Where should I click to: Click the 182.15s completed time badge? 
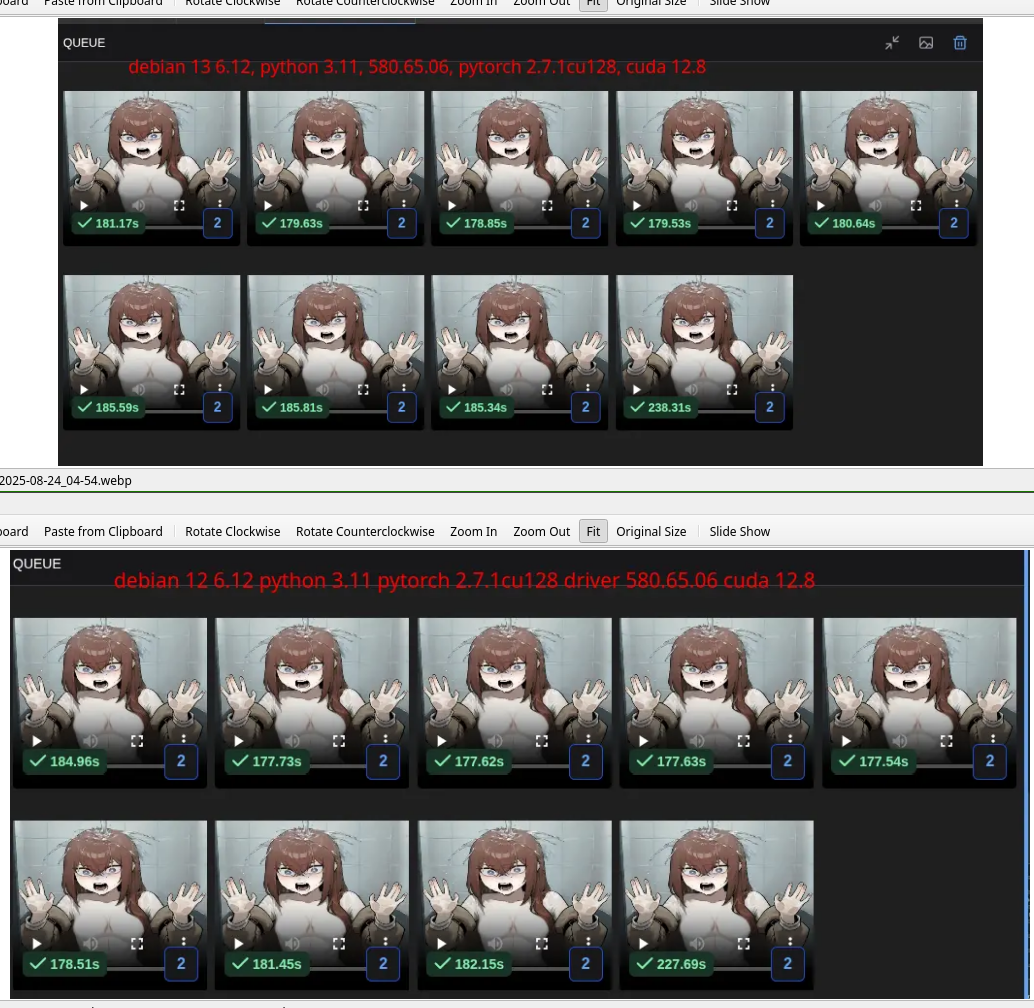point(470,964)
